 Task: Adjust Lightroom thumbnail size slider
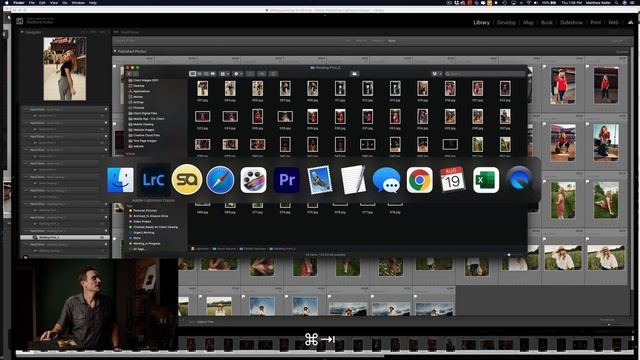pos(609,324)
